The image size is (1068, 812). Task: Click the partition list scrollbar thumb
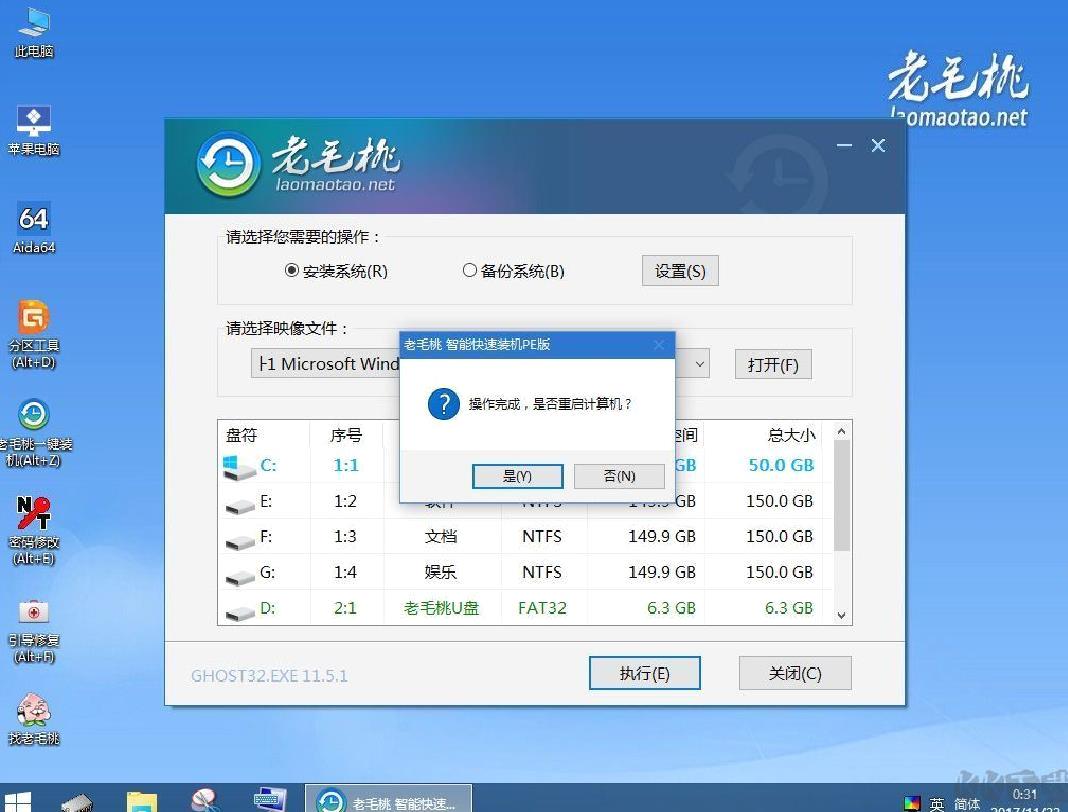pos(841,495)
